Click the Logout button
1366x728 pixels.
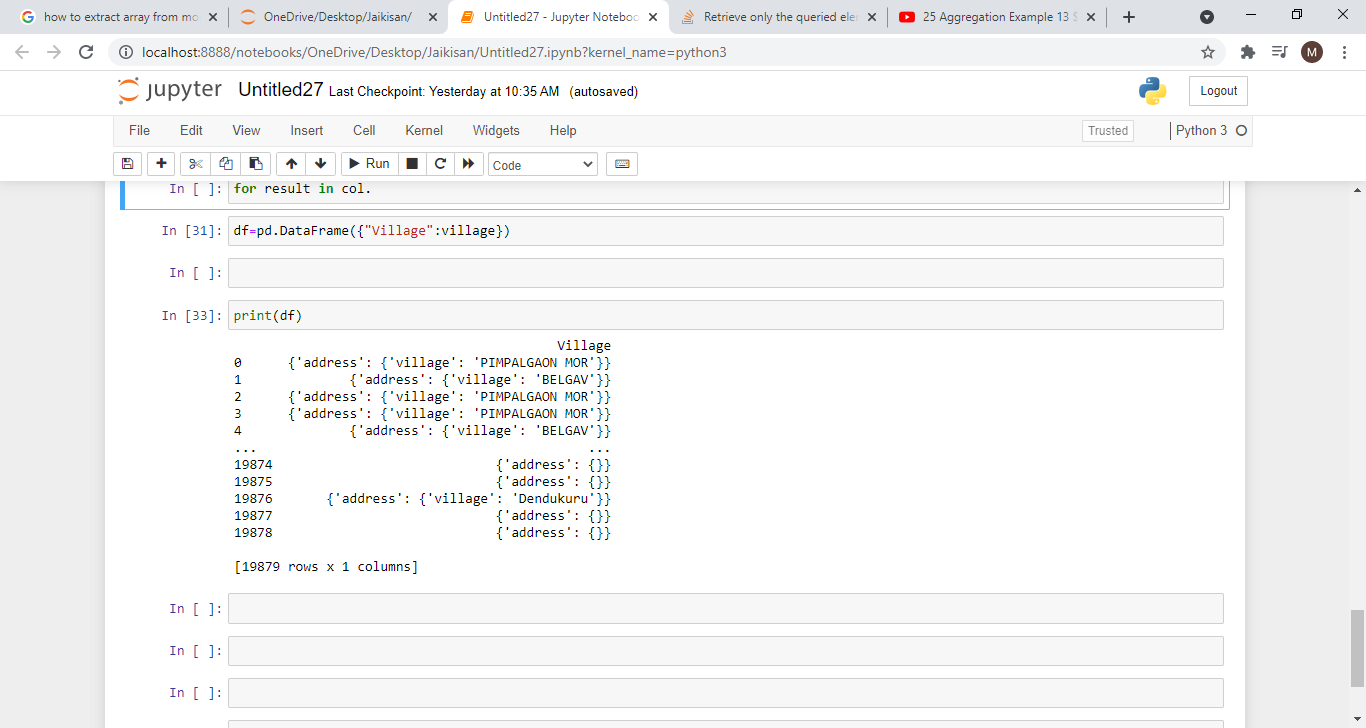[1218, 91]
